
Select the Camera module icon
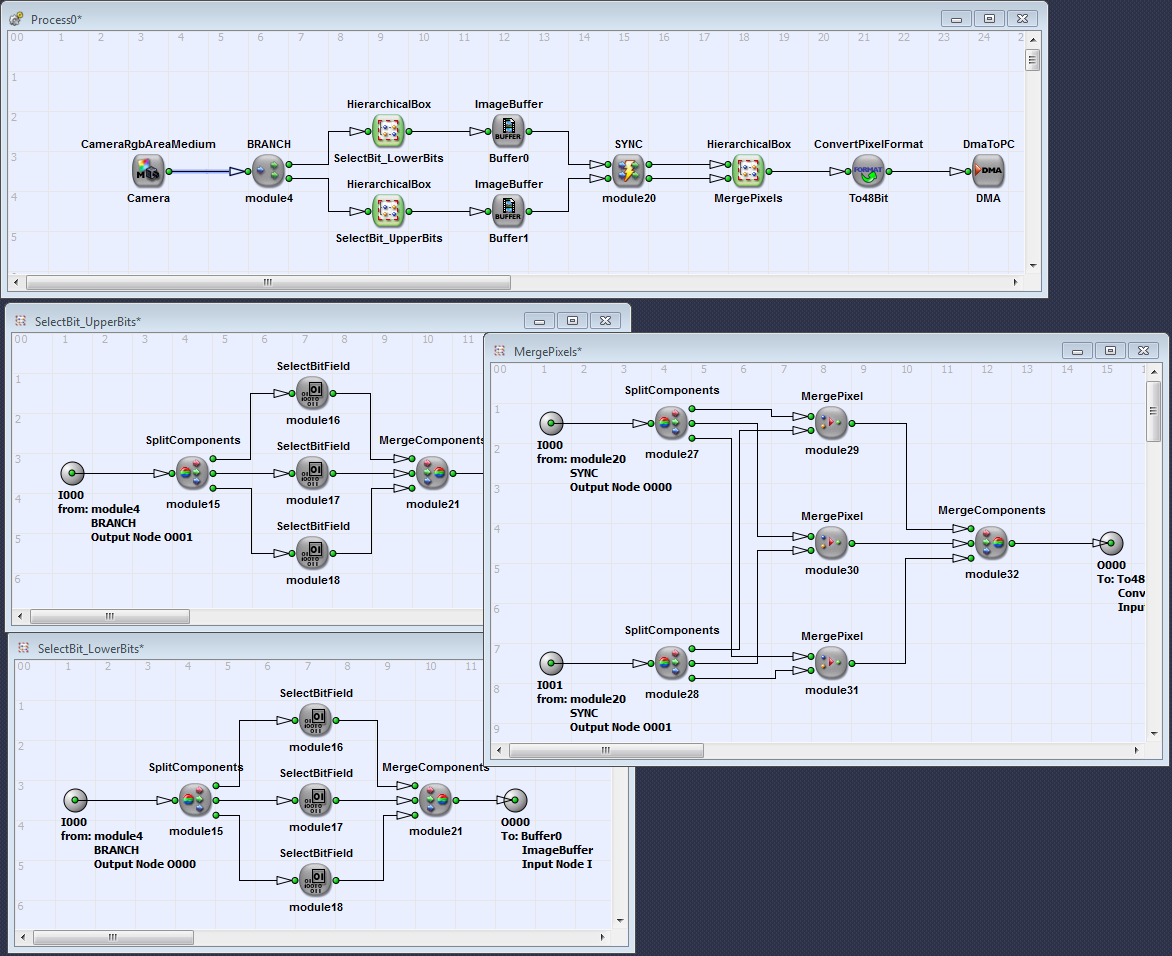tap(148, 171)
